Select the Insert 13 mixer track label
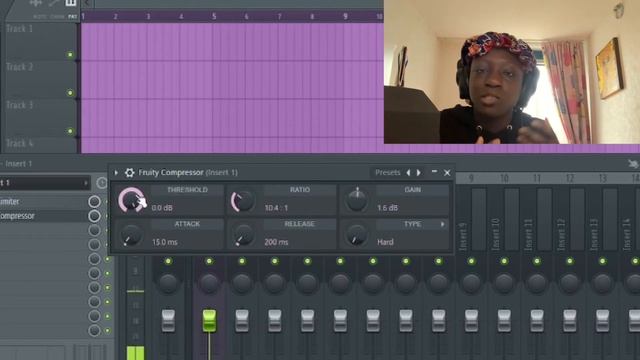Screen dimensions: 640x360 click(594, 235)
